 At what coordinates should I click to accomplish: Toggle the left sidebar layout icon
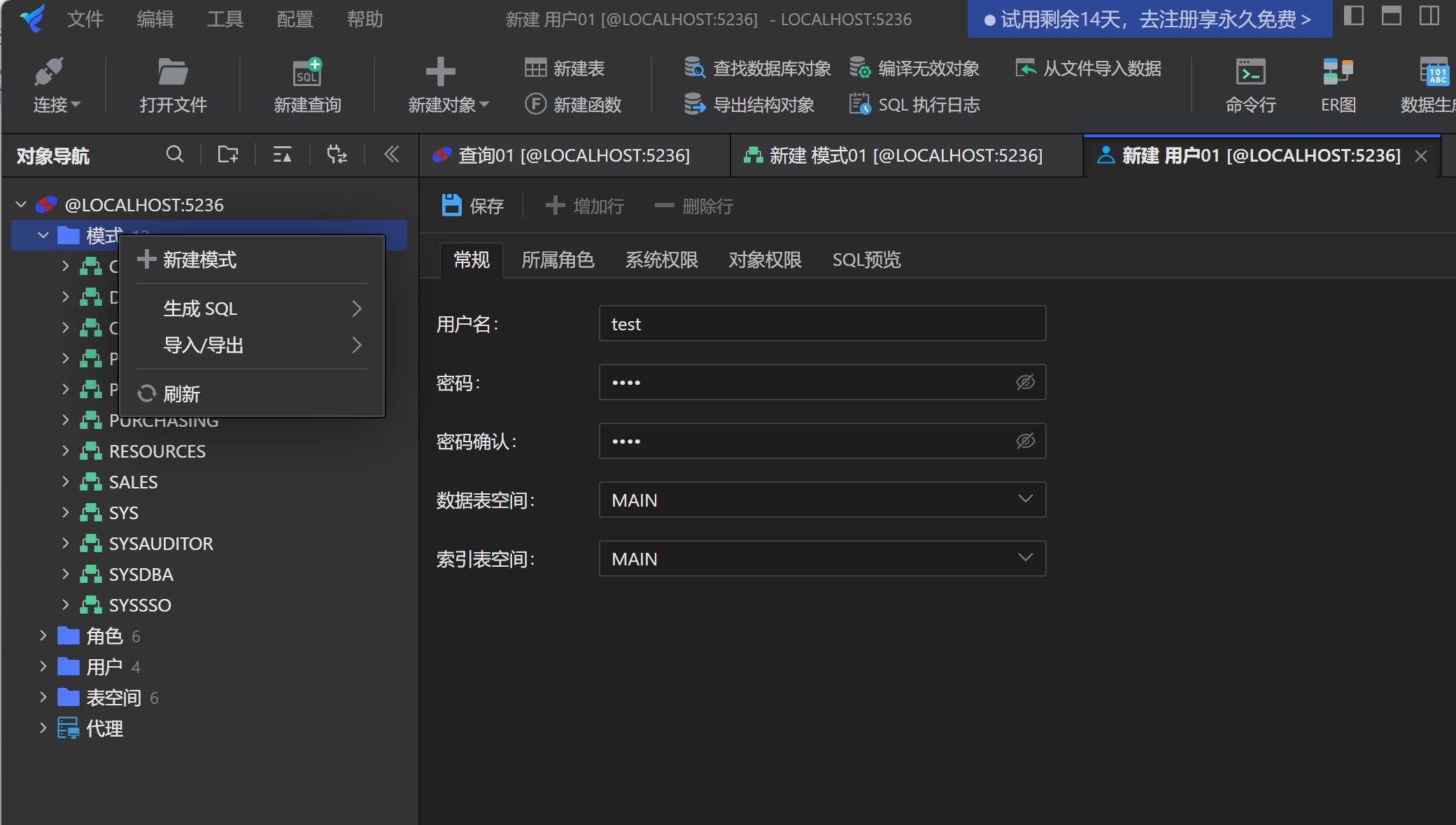[1354, 15]
